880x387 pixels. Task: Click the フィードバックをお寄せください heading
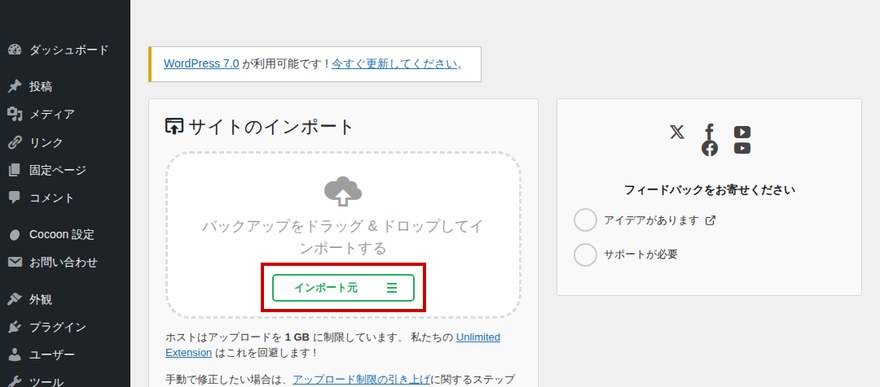tap(709, 190)
